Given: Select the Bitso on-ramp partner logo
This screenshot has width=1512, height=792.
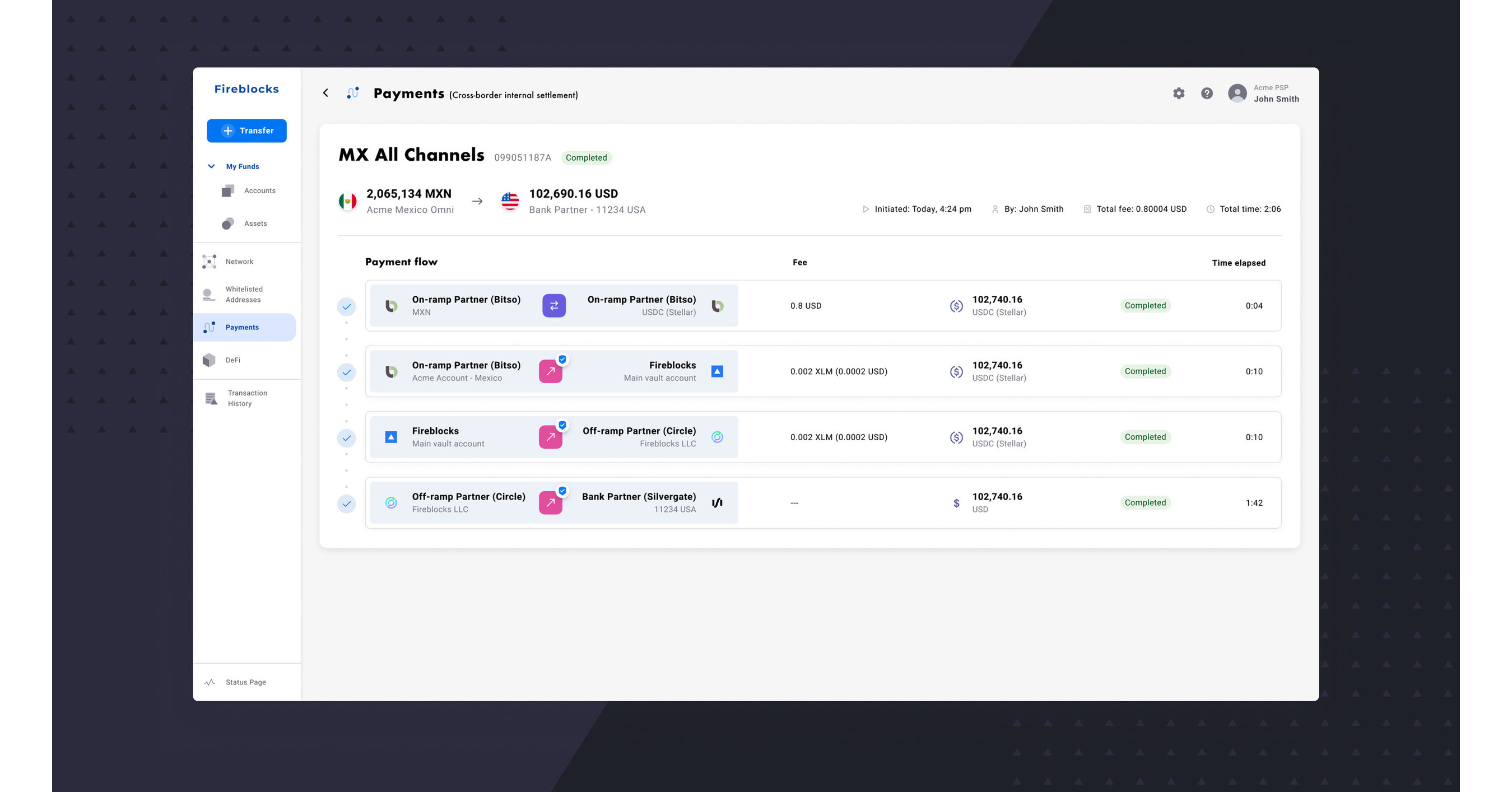Looking at the screenshot, I should 390,306.
